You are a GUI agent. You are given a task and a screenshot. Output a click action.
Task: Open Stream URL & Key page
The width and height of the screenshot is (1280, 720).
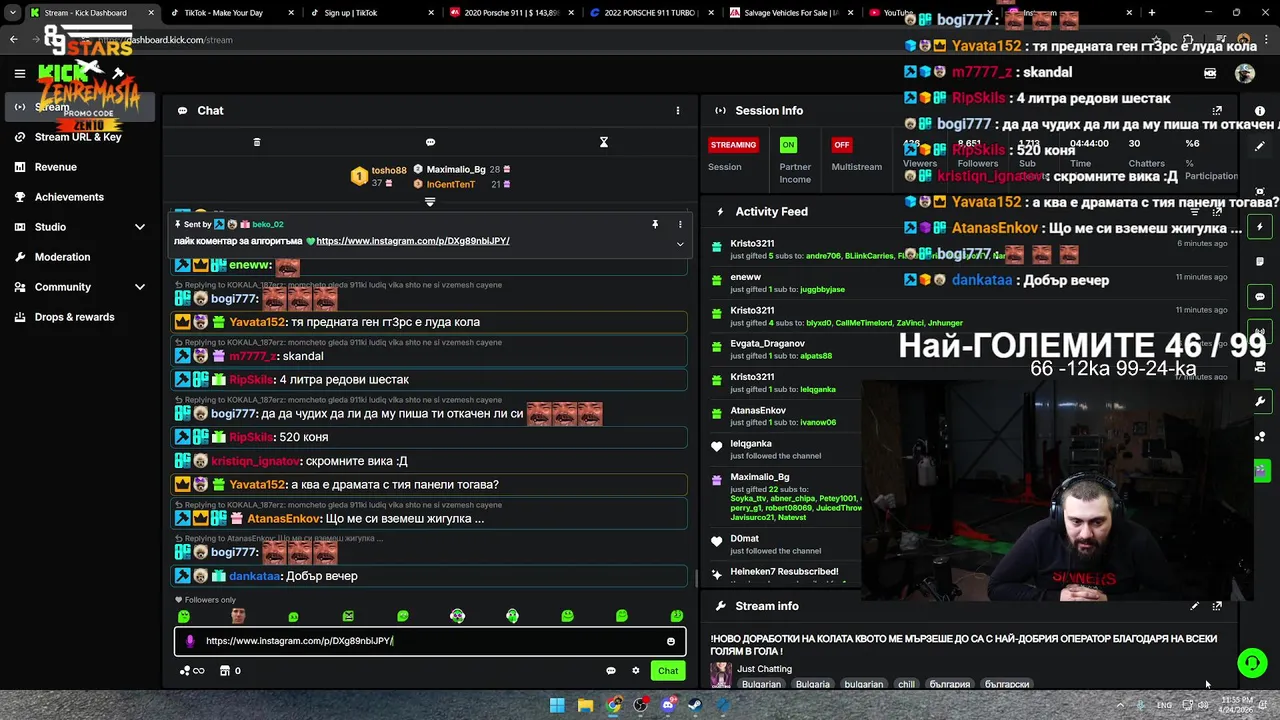pyautogui.click(x=78, y=137)
